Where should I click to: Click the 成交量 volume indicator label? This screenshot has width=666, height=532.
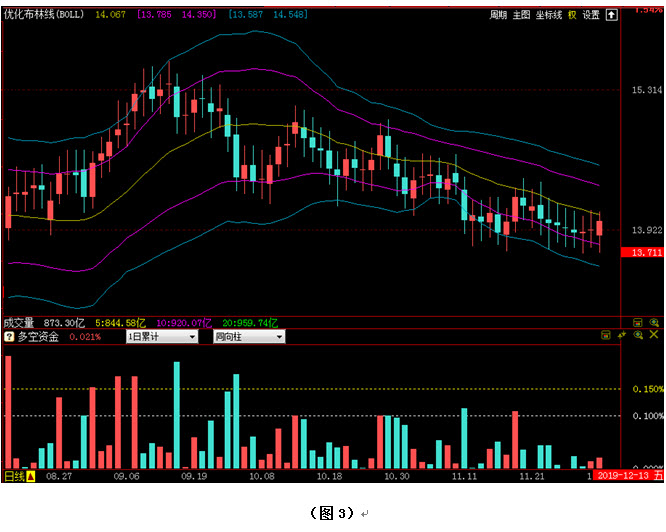(x=19, y=324)
